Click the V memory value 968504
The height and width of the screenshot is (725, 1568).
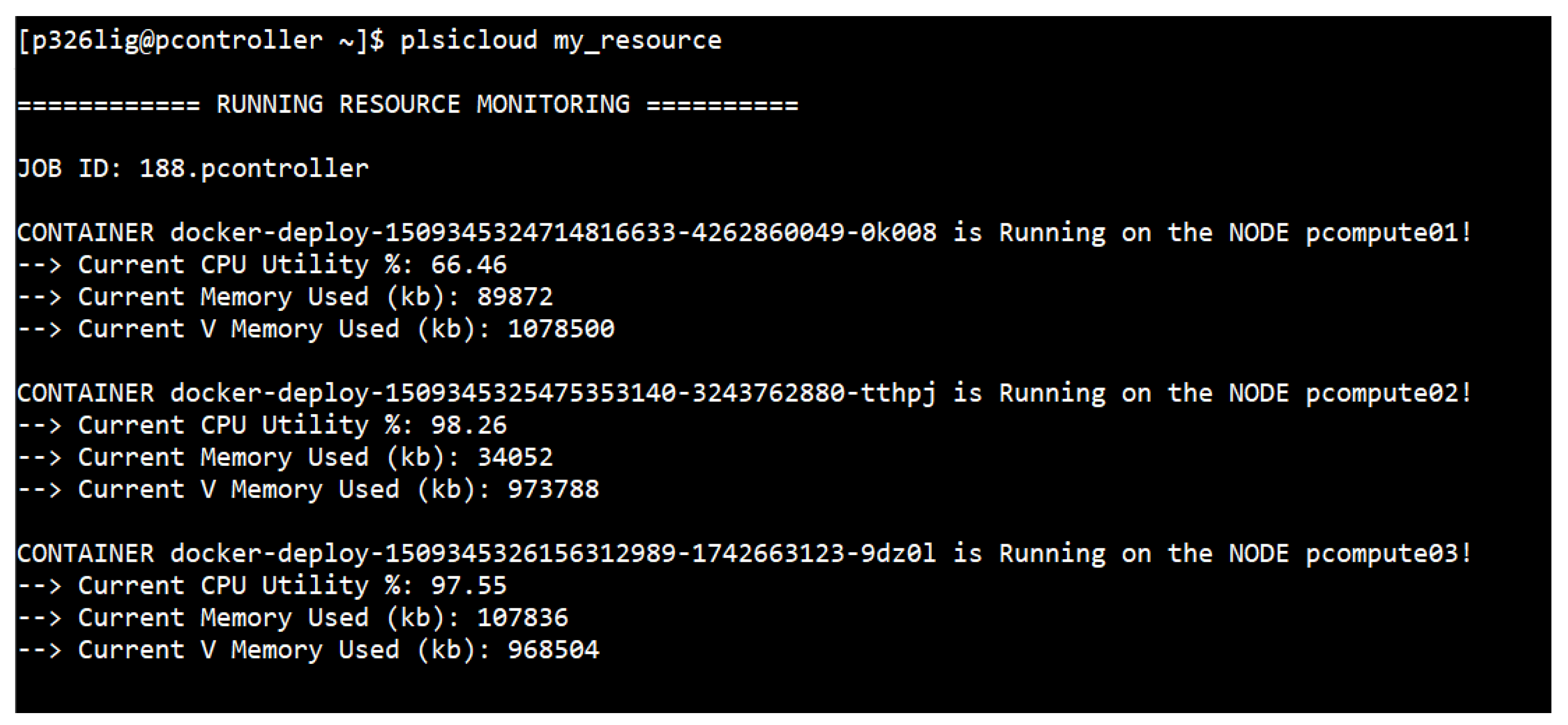pos(553,650)
